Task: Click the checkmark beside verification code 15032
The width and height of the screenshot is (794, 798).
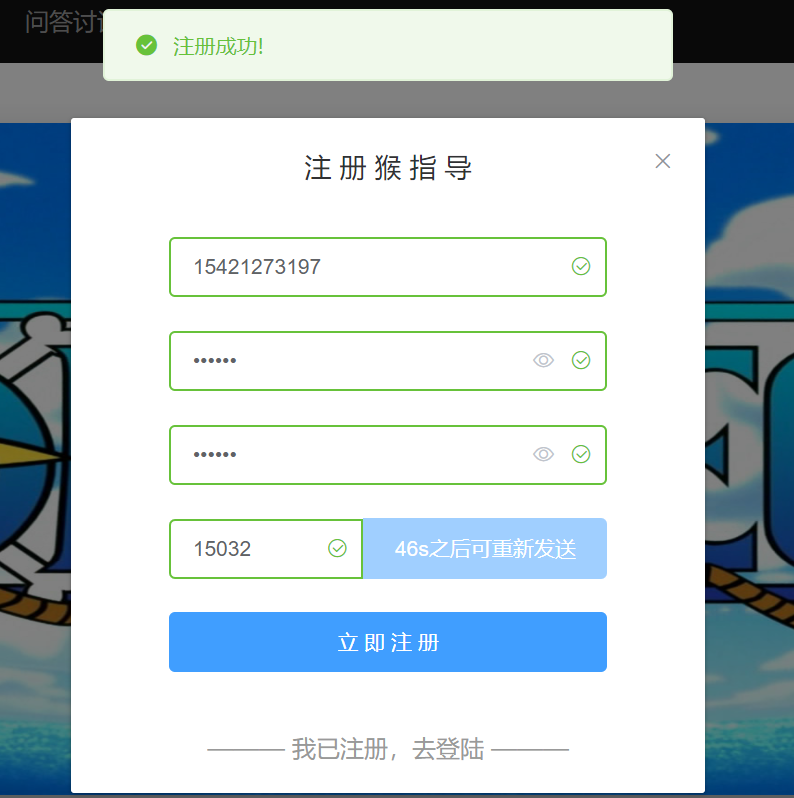Action: point(337,548)
